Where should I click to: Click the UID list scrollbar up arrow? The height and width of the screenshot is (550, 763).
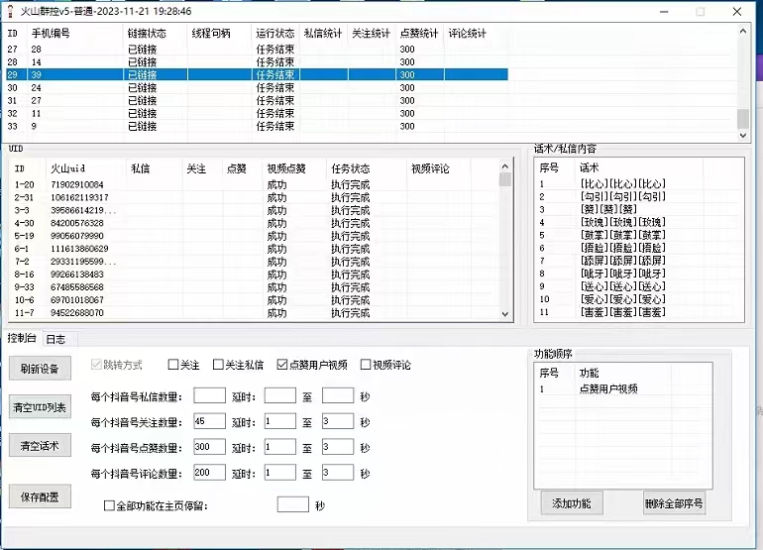pos(505,167)
